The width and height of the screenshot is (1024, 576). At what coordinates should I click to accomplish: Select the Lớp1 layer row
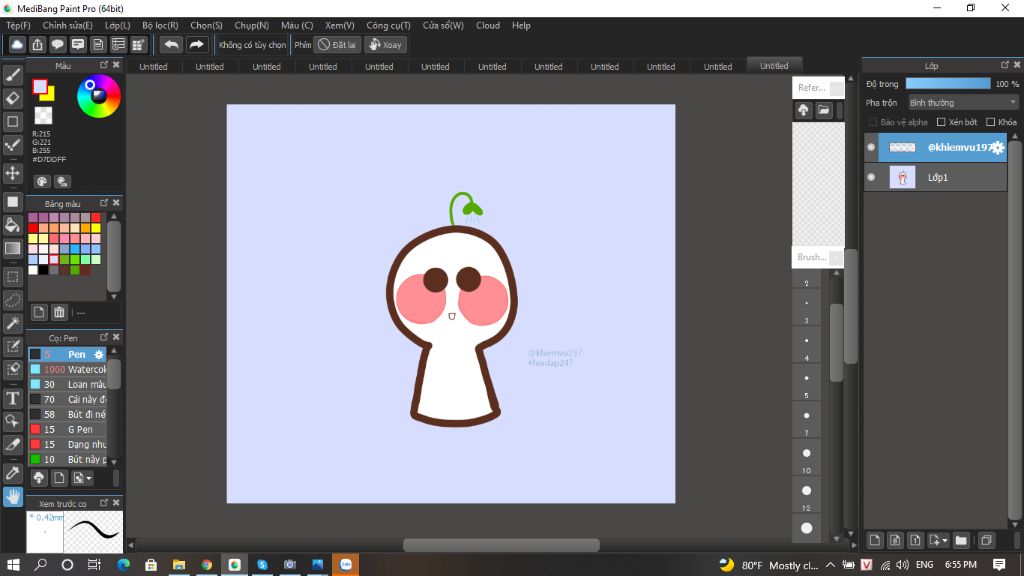935,177
